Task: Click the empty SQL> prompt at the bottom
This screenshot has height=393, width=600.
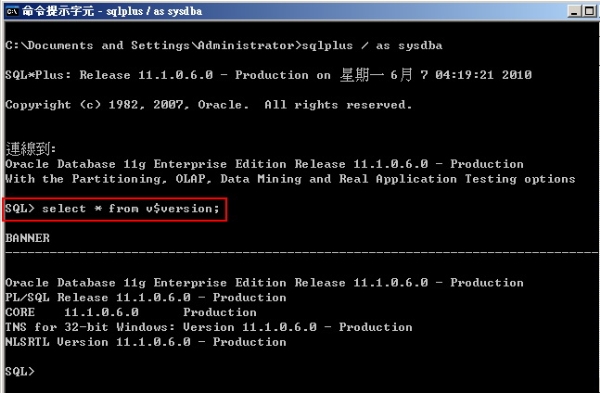Action: point(20,371)
